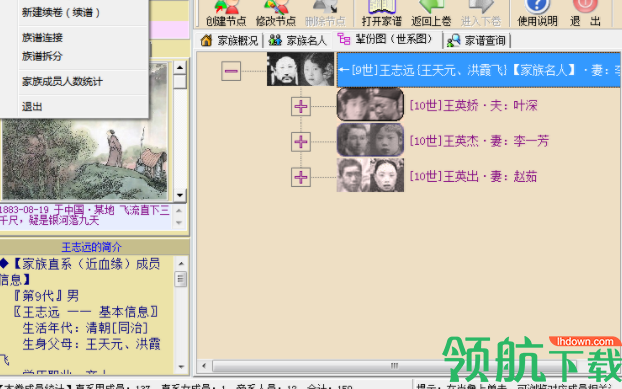Click the 〖王志远 —— 基本信息〗 line
Screen dimensions: 622x389
pos(86,312)
